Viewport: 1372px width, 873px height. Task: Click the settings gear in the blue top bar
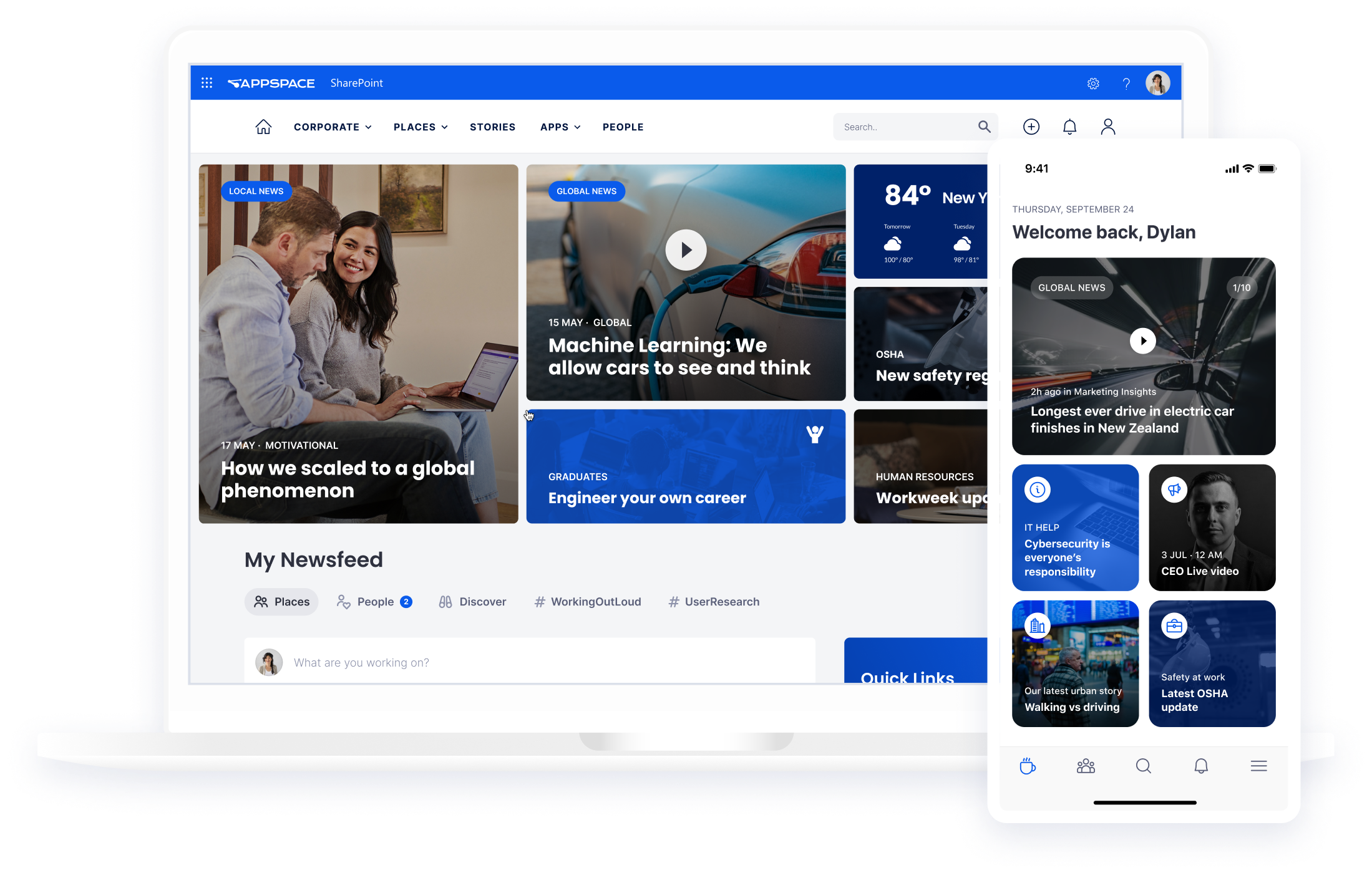coord(1093,83)
